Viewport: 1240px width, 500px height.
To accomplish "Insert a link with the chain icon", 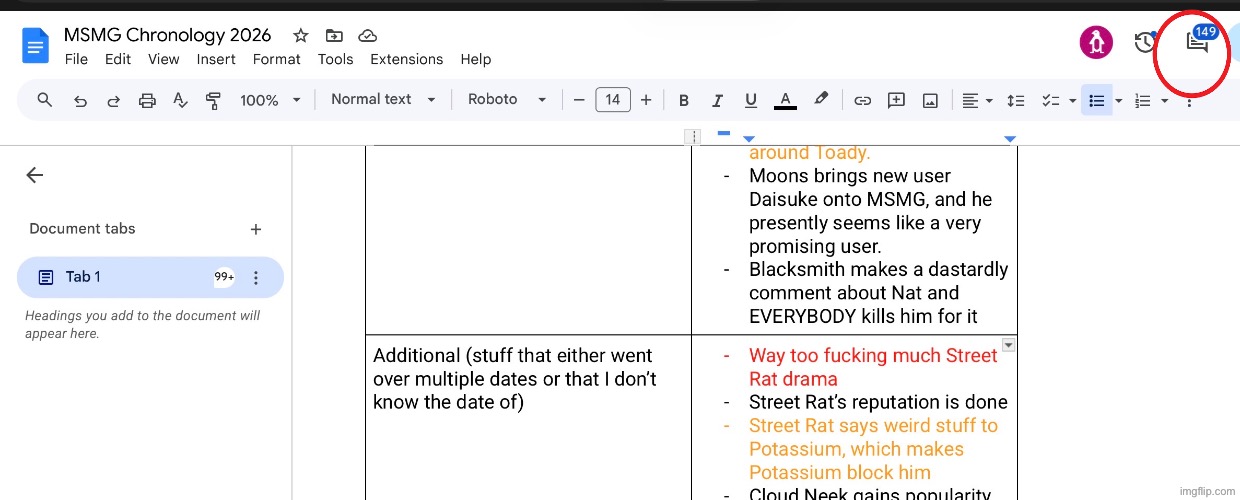I will click(862, 100).
